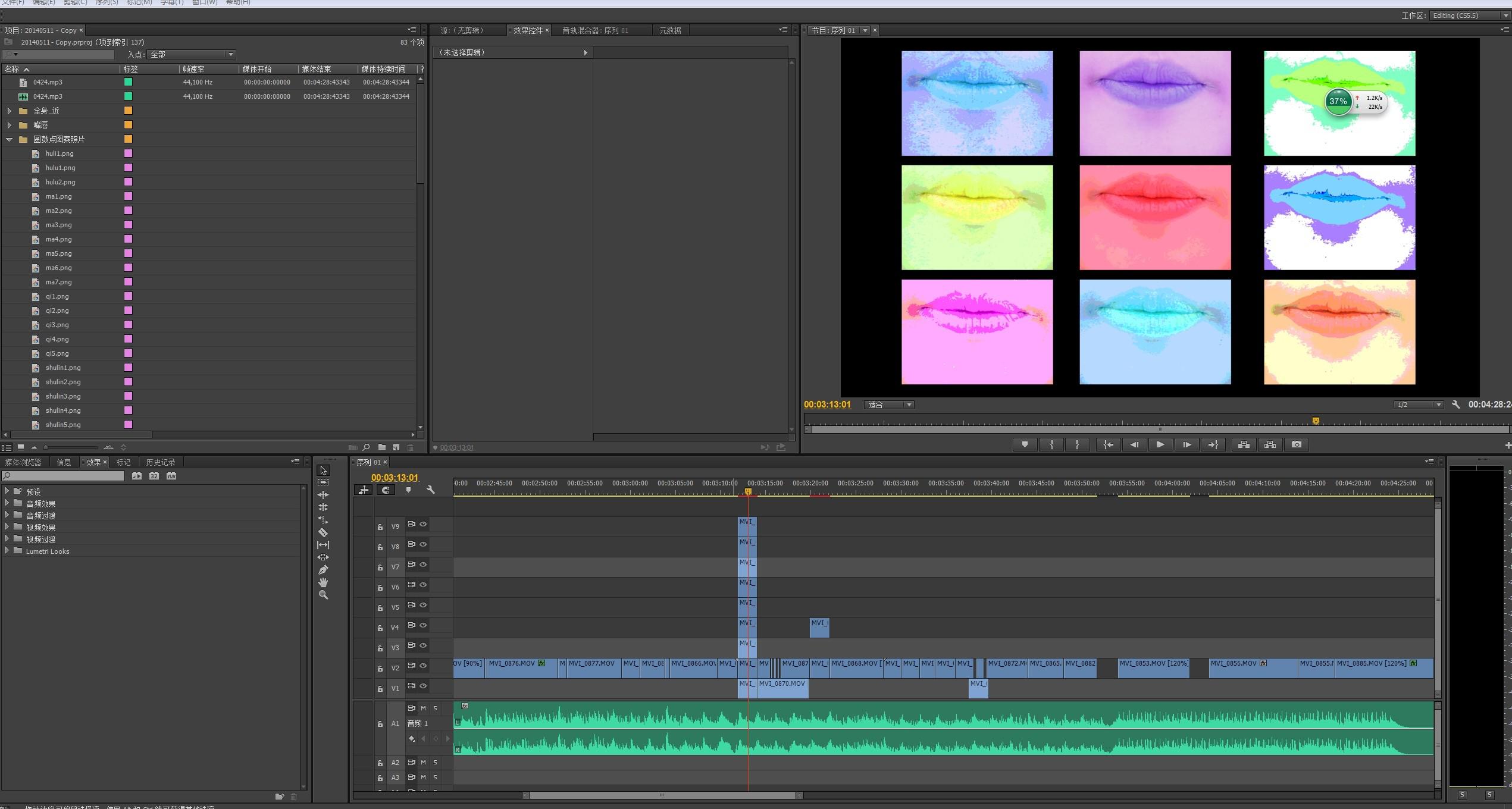Click Mark In in program monitor
This screenshot has height=809, width=1512.
point(1051,444)
